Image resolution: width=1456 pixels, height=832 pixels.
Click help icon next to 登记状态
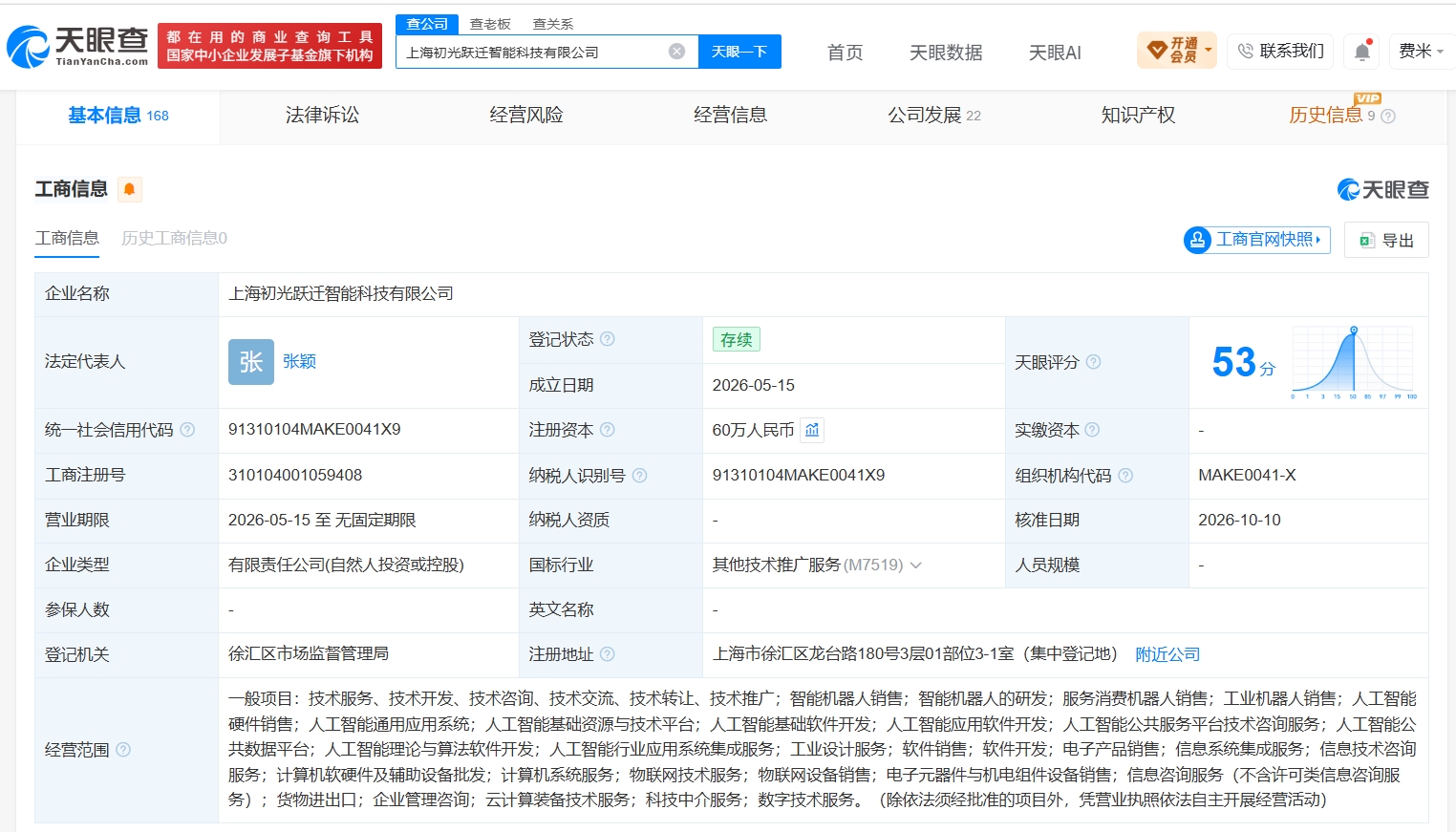[x=608, y=339]
